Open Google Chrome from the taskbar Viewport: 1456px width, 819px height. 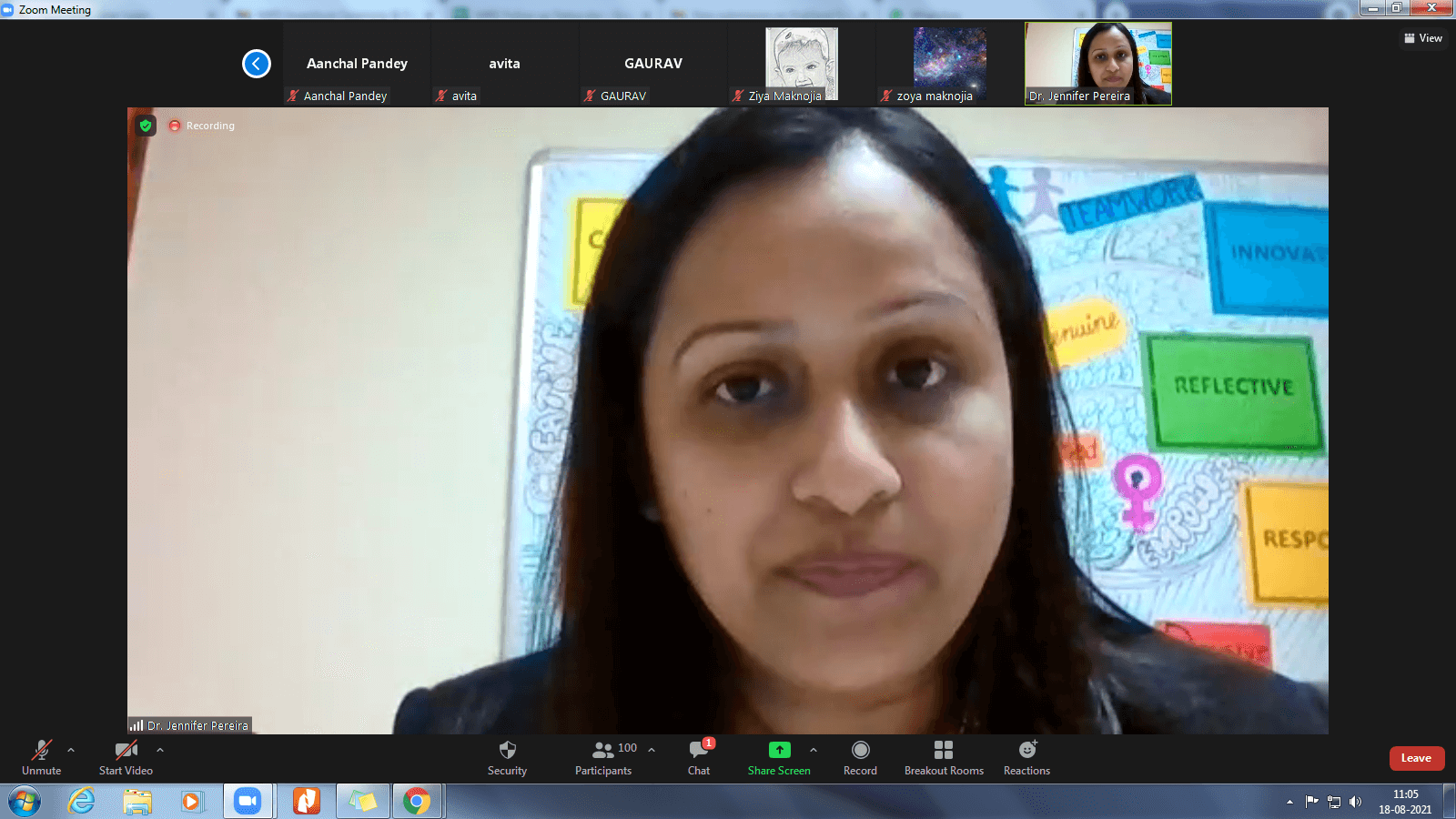pos(417,801)
